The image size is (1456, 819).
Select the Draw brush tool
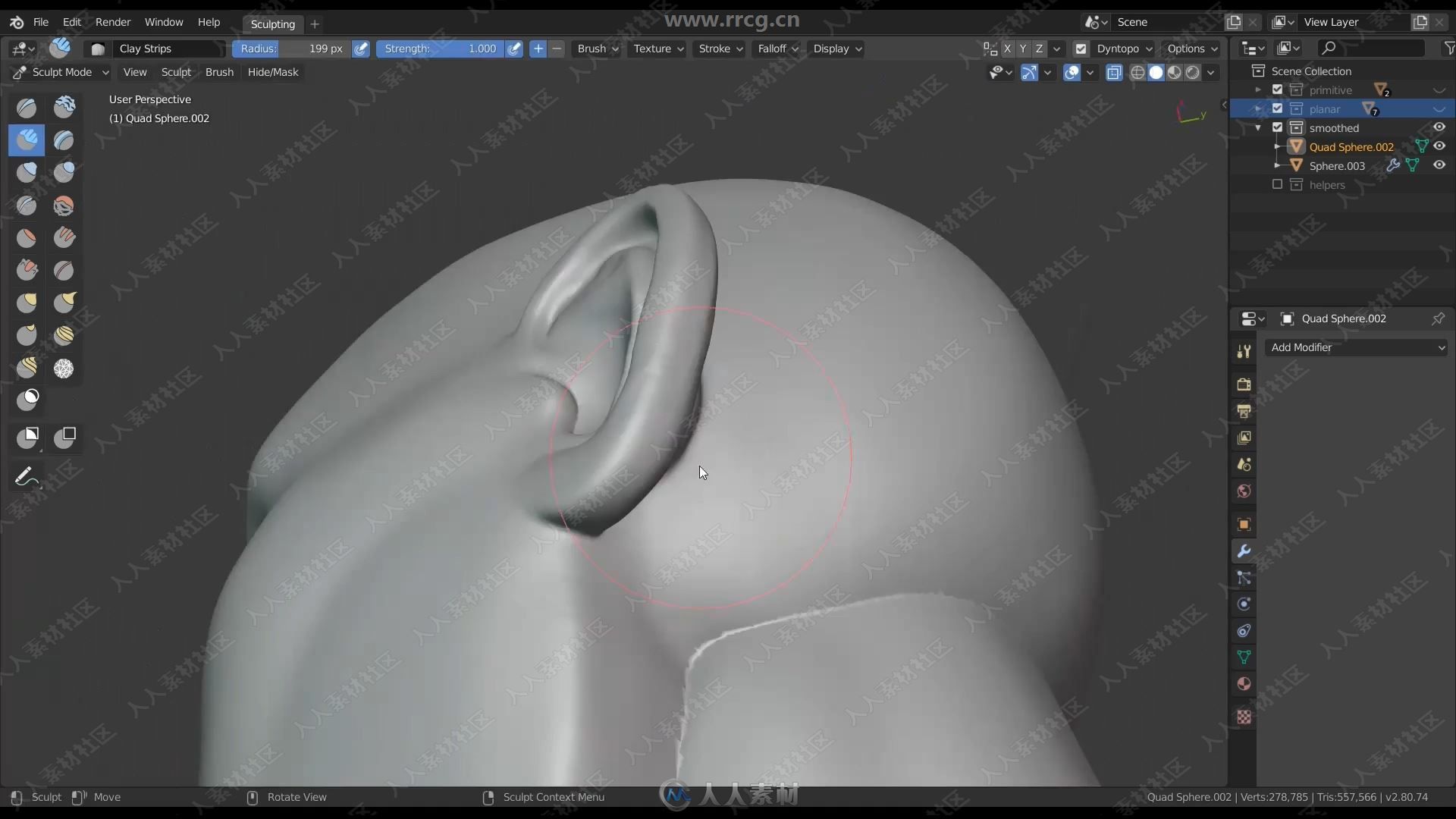(27, 107)
